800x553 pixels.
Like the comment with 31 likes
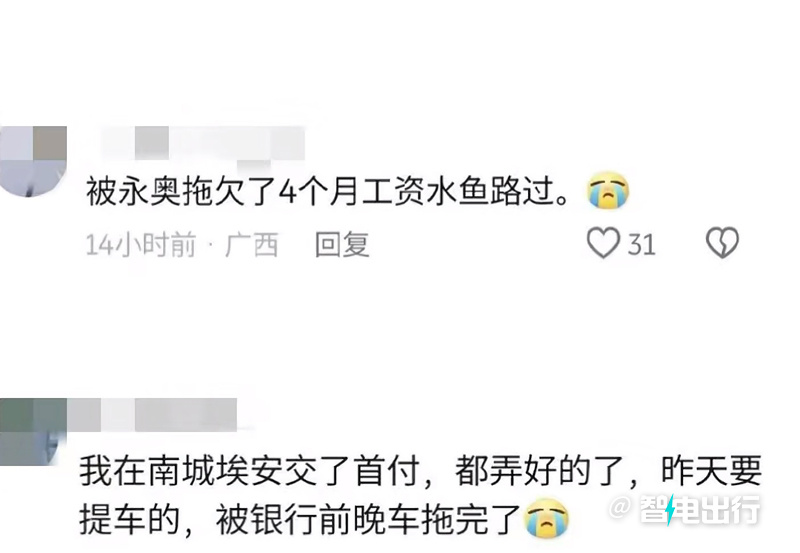coord(604,243)
